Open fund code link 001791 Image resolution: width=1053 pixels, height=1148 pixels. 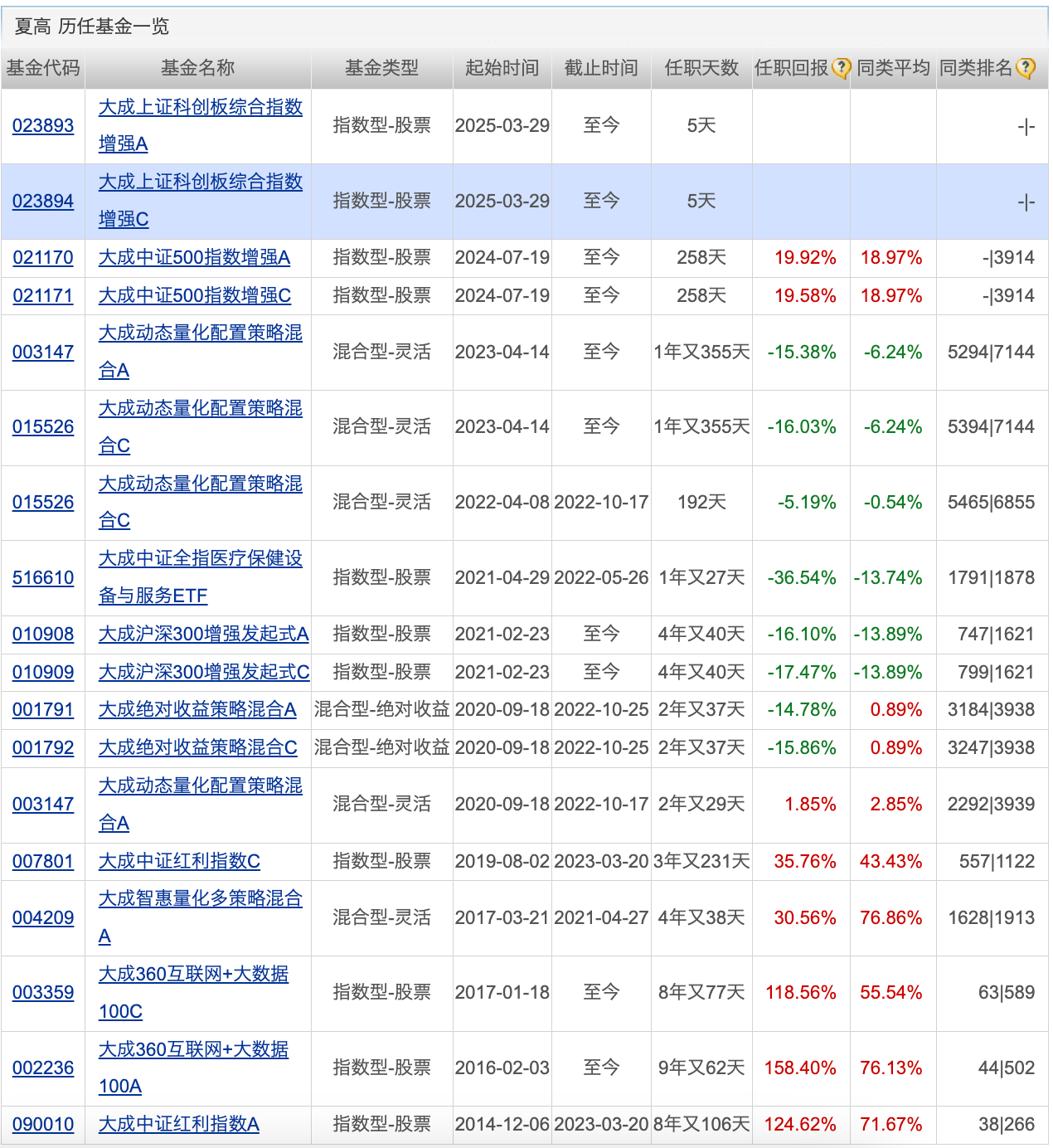point(43,710)
